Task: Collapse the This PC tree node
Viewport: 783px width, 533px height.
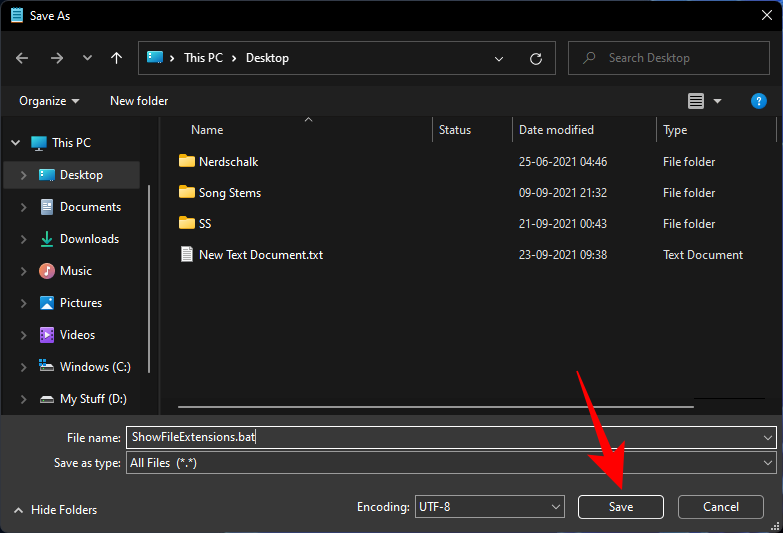Action: point(15,143)
